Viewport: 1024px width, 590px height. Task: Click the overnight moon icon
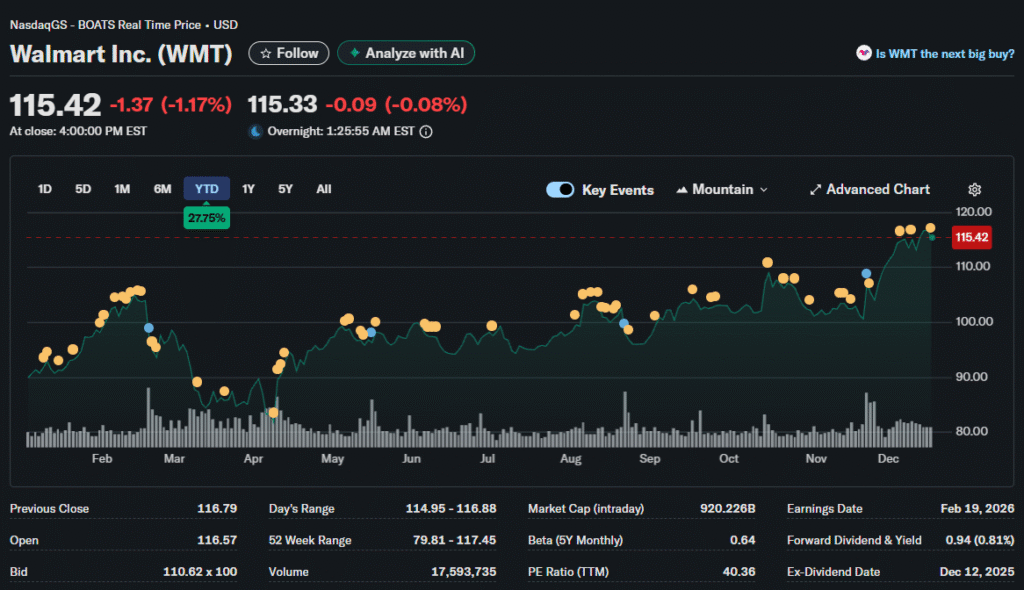255,132
